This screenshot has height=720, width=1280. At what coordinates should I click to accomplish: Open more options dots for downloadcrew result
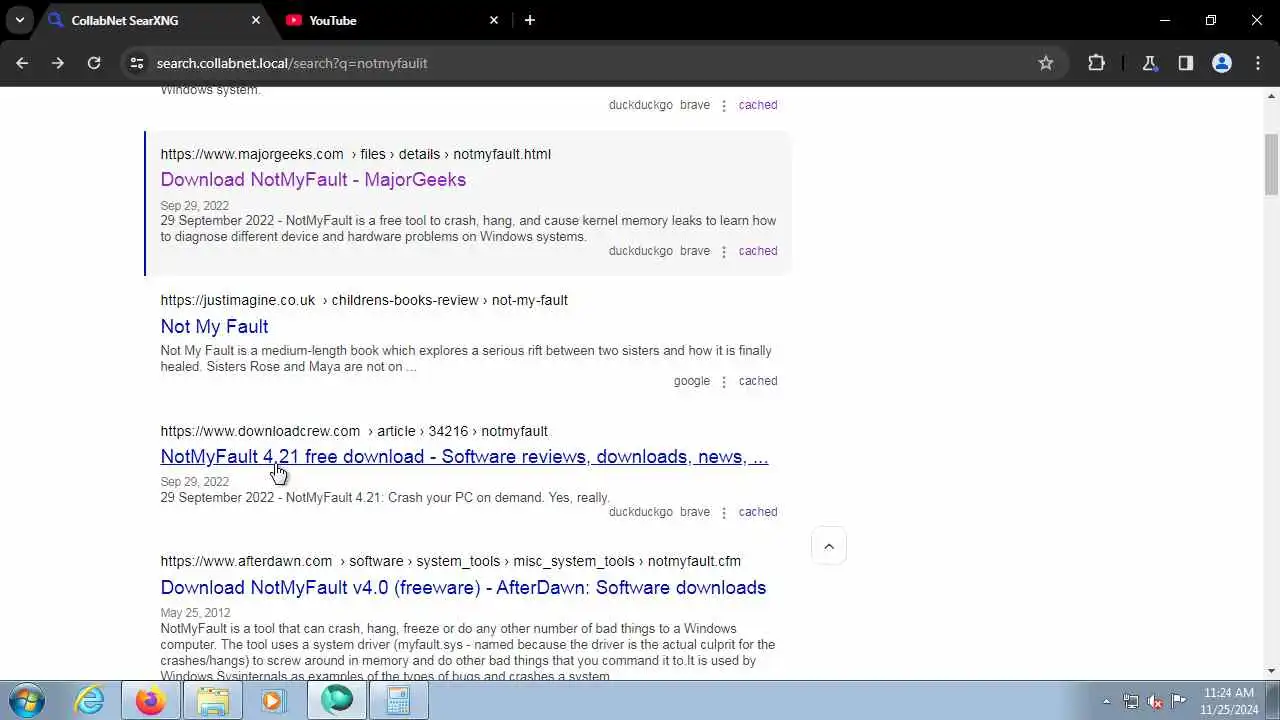click(x=724, y=512)
